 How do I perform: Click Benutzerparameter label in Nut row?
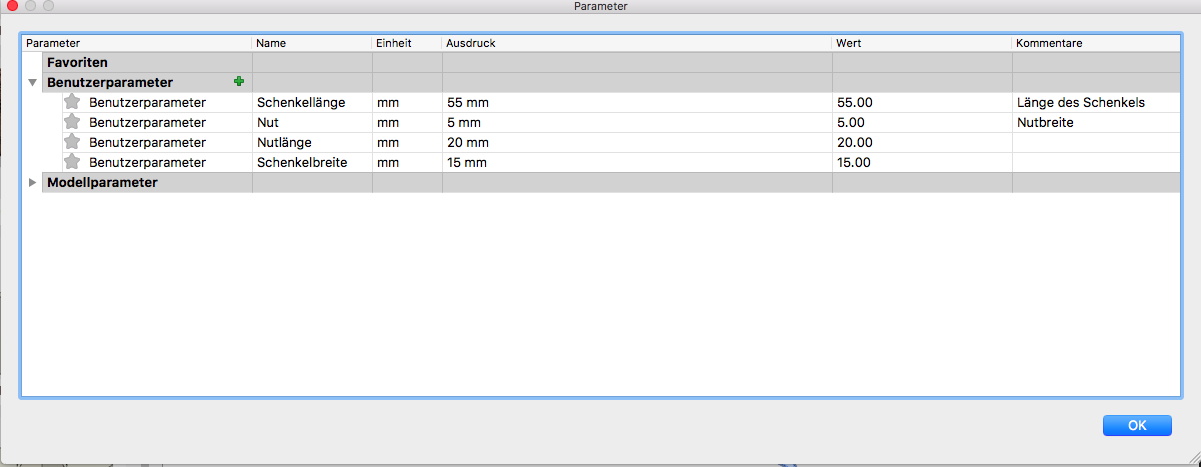point(147,122)
